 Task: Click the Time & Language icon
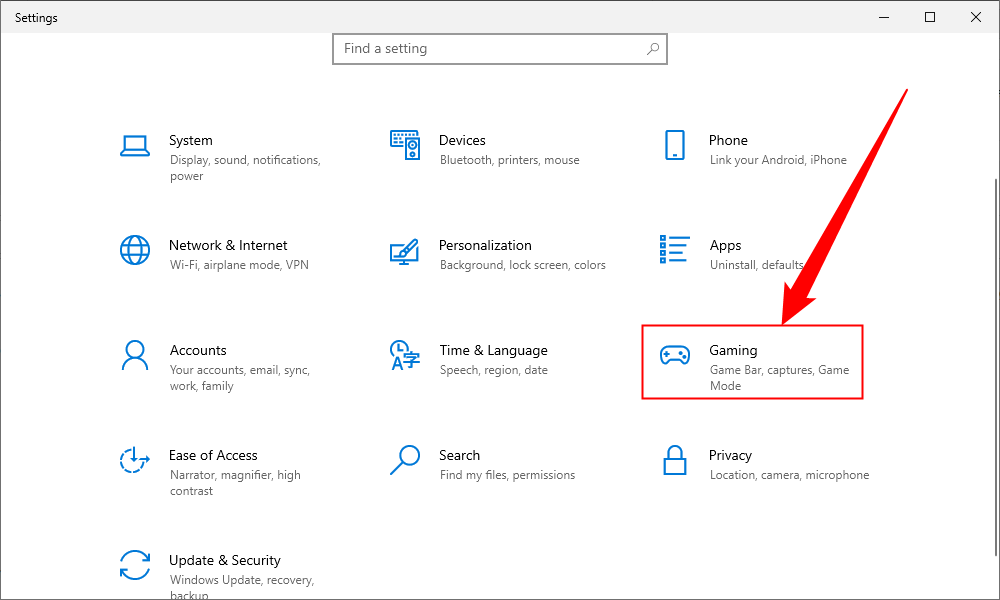click(404, 357)
